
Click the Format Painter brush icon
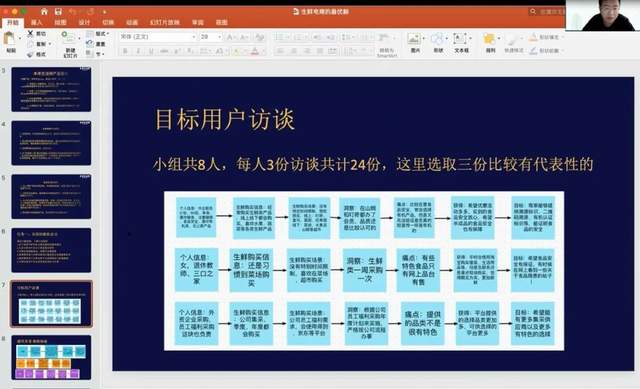pyautogui.click(x=30, y=54)
